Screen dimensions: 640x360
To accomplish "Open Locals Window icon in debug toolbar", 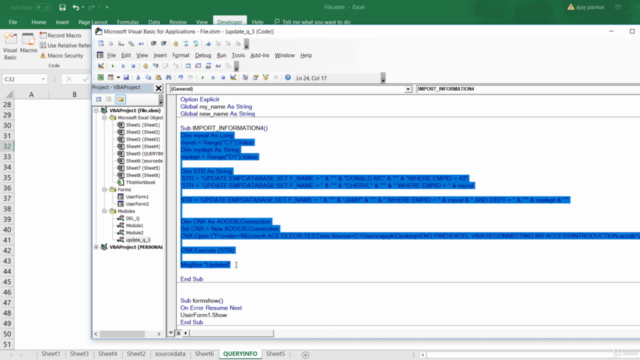I will (x=188, y=66).
